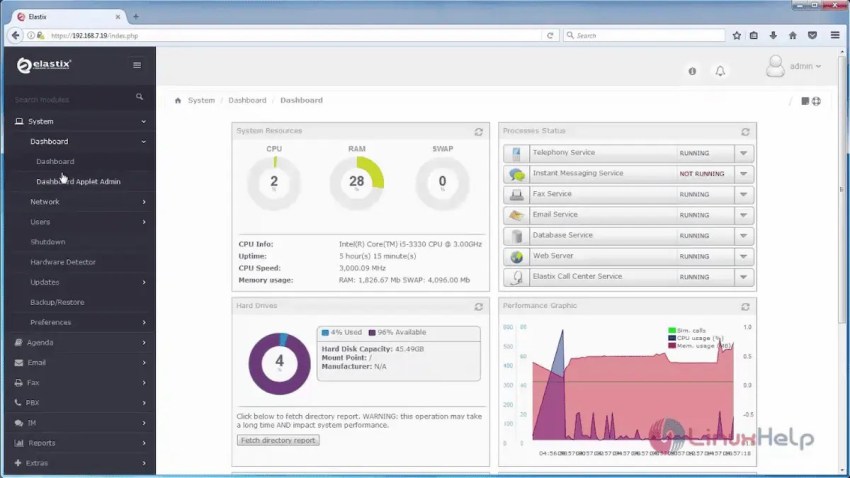Open a new browser tab
Image resolution: width=850 pixels, height=478 pixels.
(136, 17)
